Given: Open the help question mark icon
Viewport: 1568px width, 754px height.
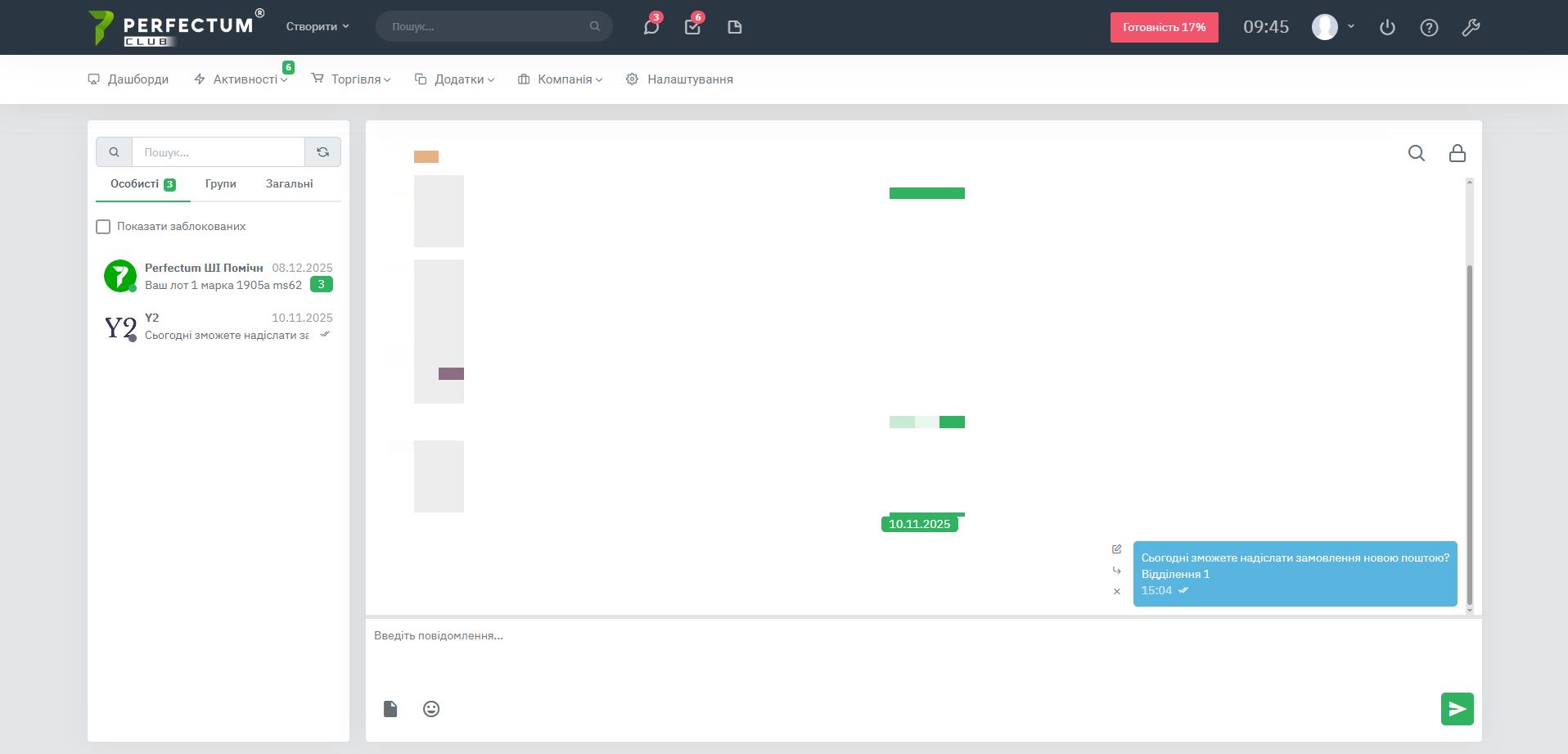Looking at the screenshot, I should 1429,27.
